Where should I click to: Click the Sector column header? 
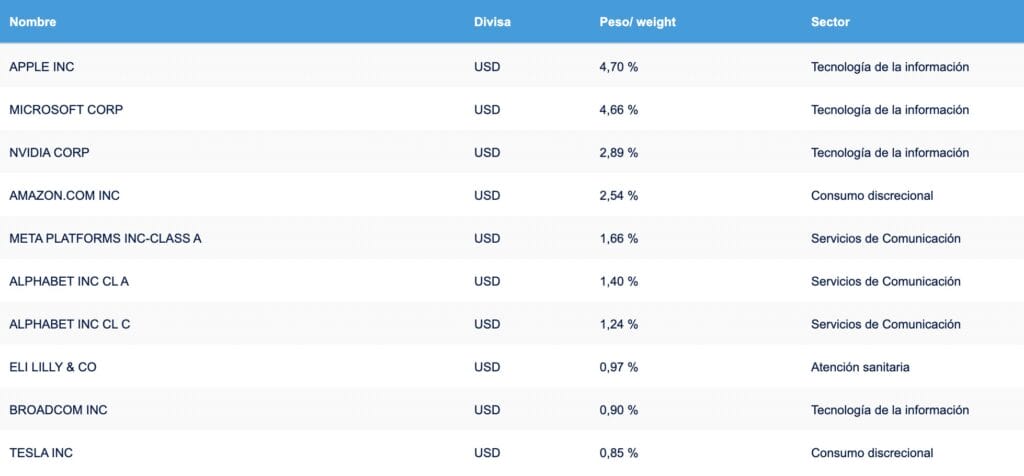[x=830, y=22]
